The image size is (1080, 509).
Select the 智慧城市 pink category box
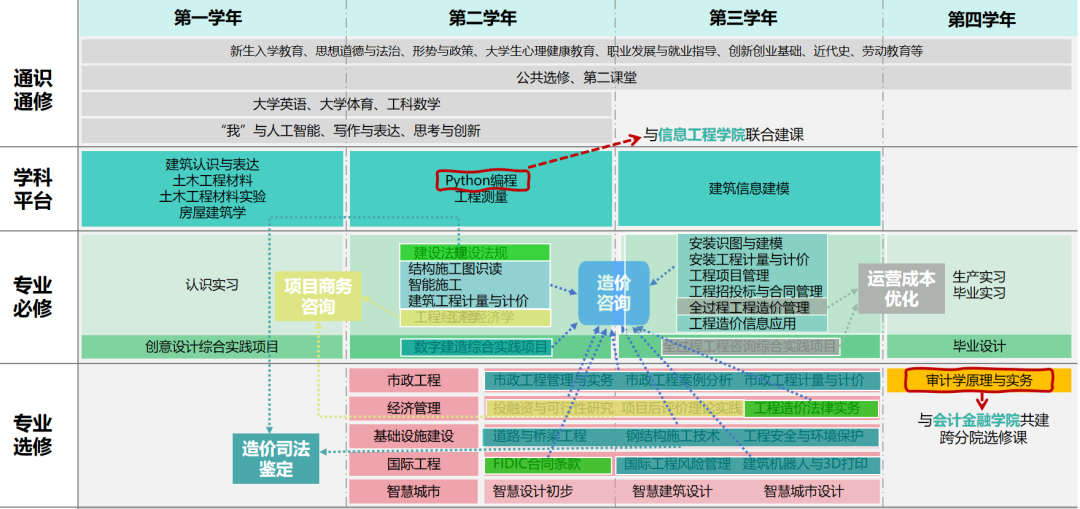click(413, 492)
